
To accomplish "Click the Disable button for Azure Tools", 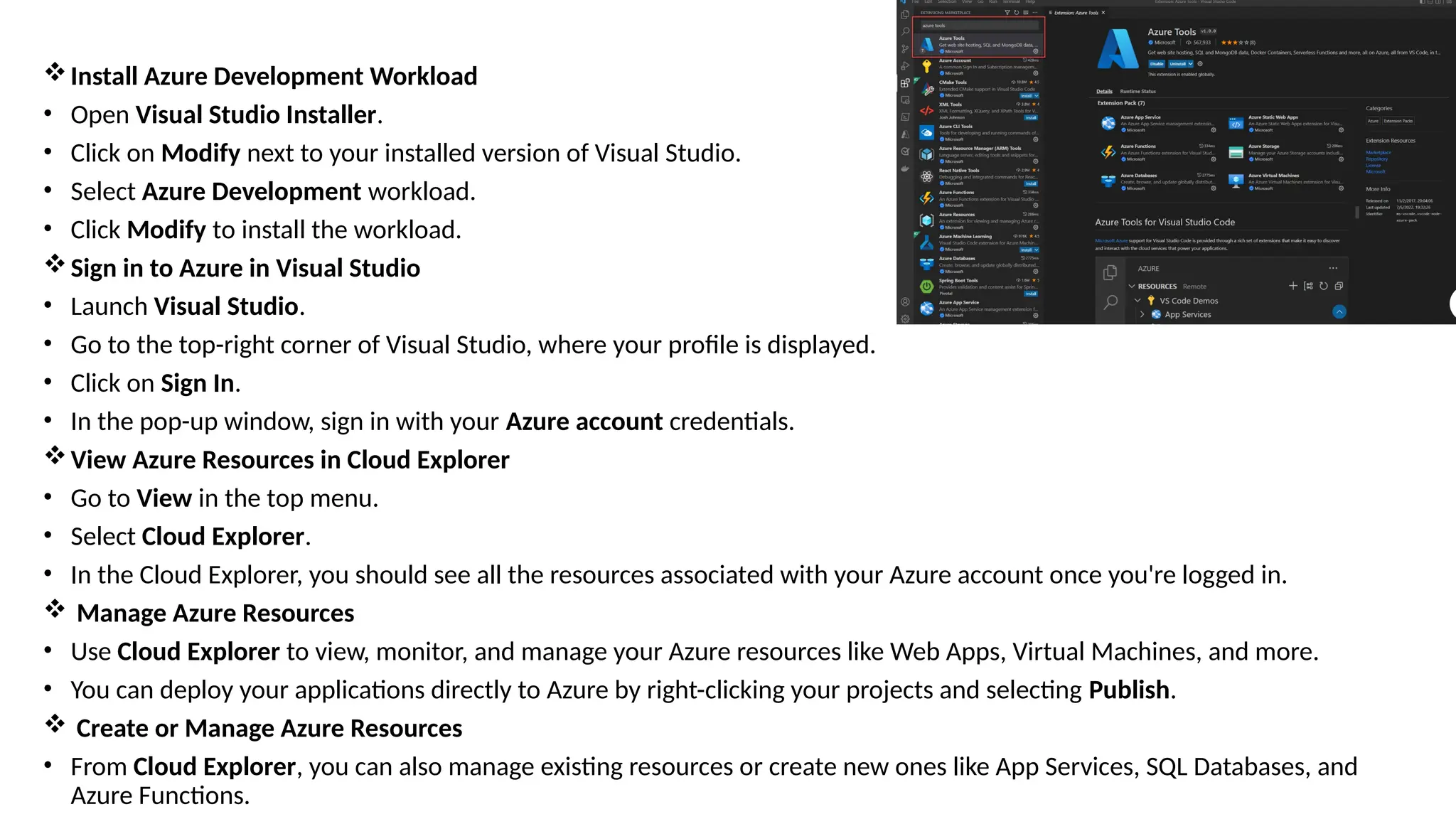I will click(x=1157, y=64).
